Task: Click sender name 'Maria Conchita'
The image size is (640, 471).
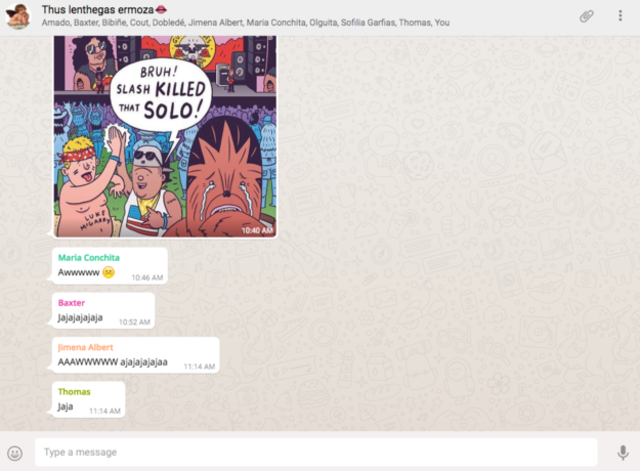Action: coord(89,258)
